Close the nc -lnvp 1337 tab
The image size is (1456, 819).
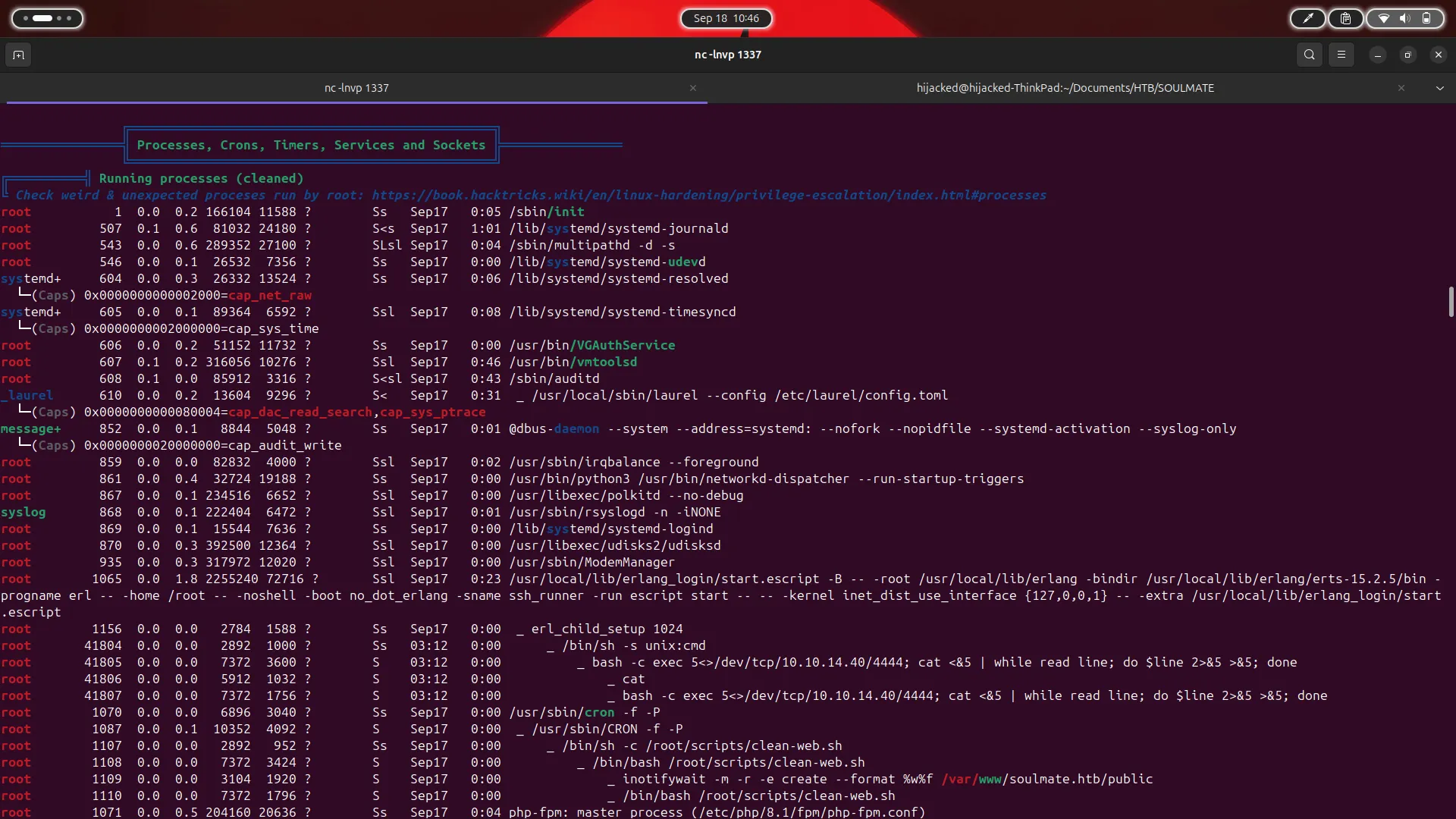692,88
